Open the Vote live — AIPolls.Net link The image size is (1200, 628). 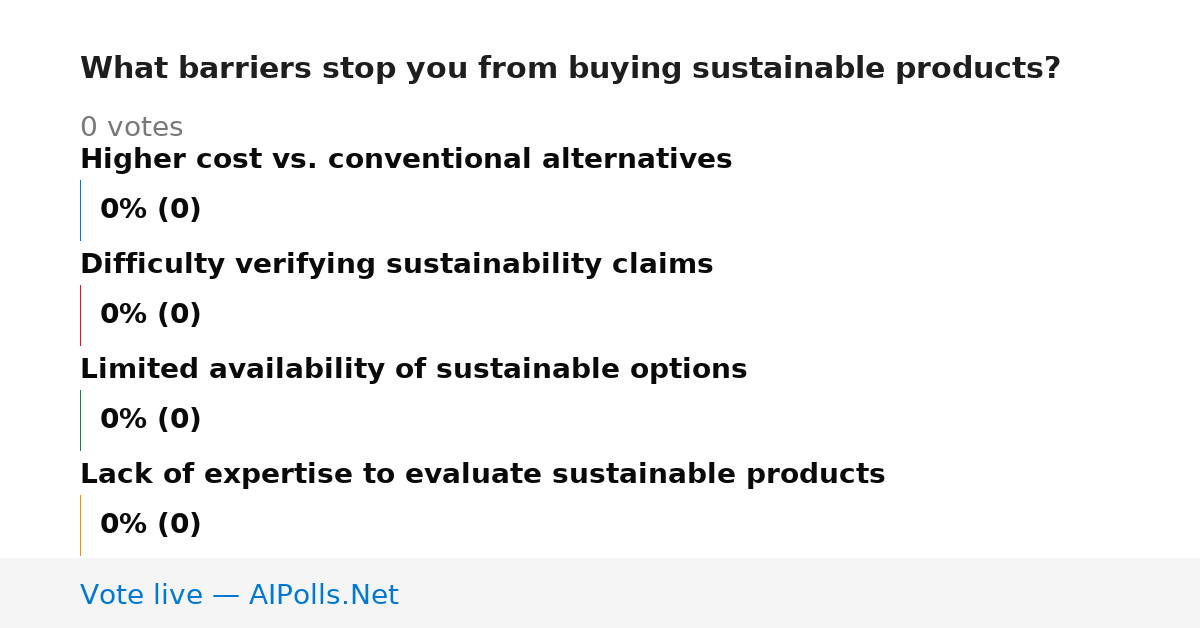pyautogui.click(x=239, y=595)
